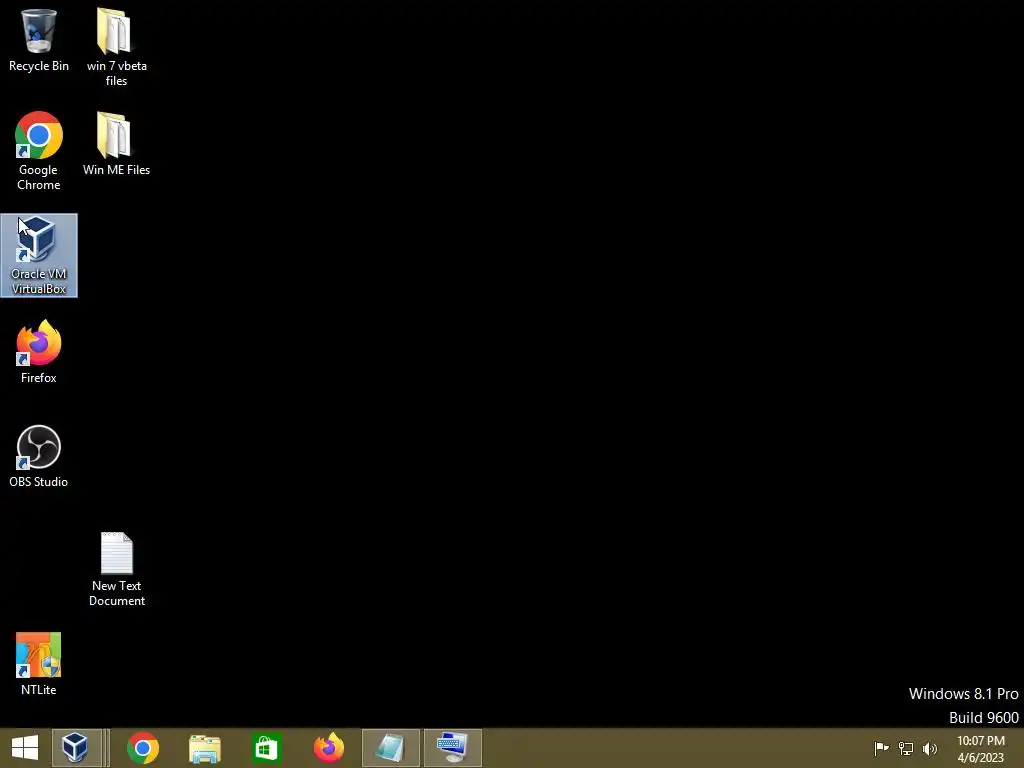The image size is (1024, 768).
Task: Select the Firefox desktop shortcut
Action: click(x=39, y=351)
